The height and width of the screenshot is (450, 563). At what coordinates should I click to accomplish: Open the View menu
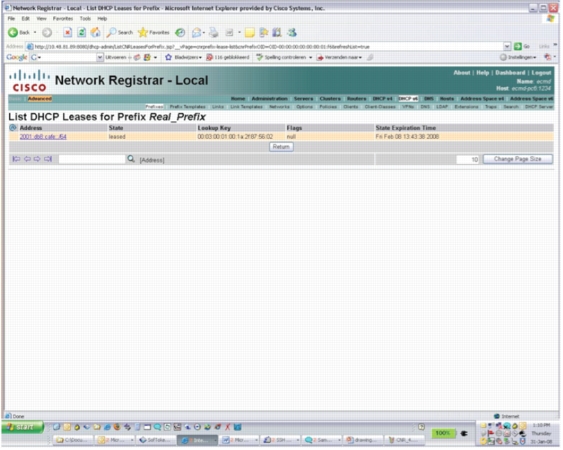41,19
